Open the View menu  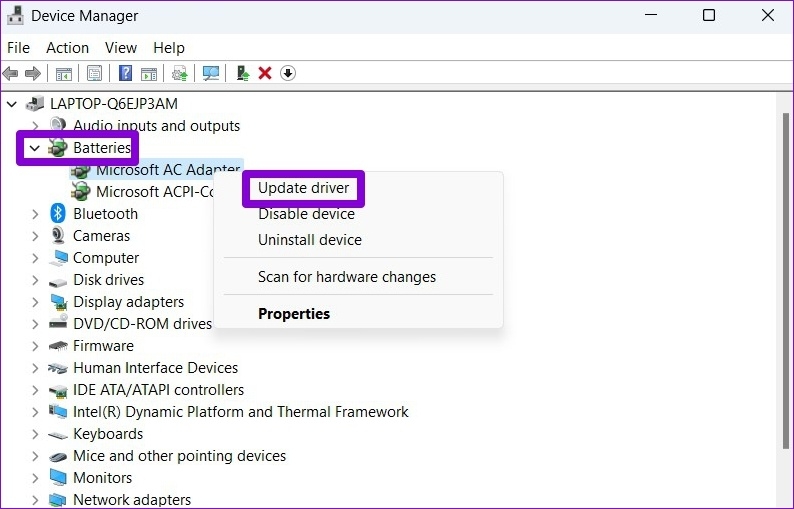(121, 47)
